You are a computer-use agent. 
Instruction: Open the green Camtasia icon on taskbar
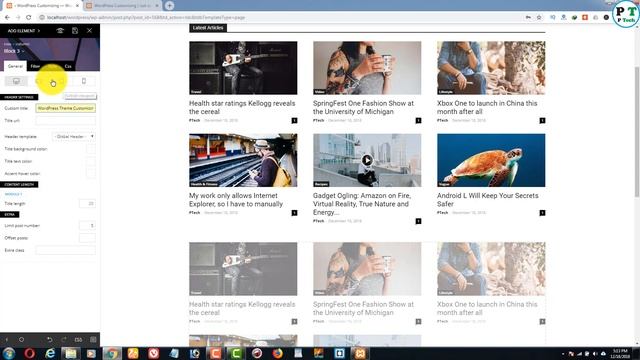(236, 353)
